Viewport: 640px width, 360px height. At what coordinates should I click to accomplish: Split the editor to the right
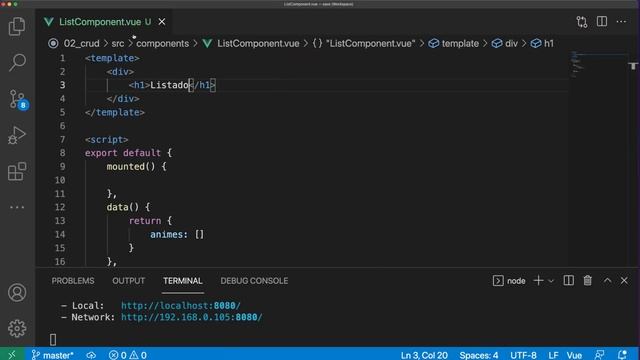[x=602, y=22]
